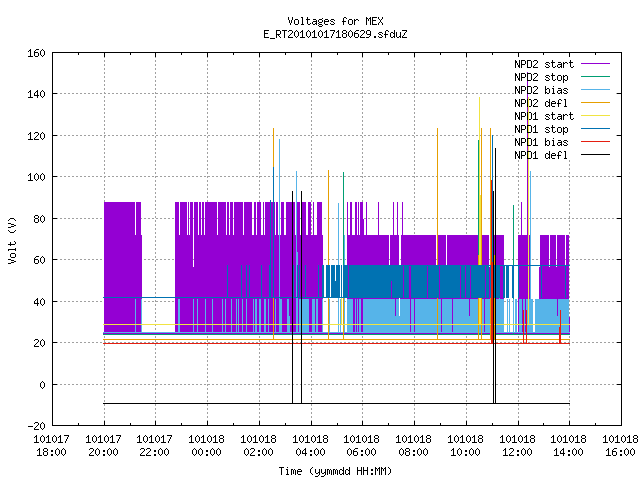Click the 101018 14:00 x-axis tick label
The height and width of the screenshot is (480, 640).
tap(568, 446)
